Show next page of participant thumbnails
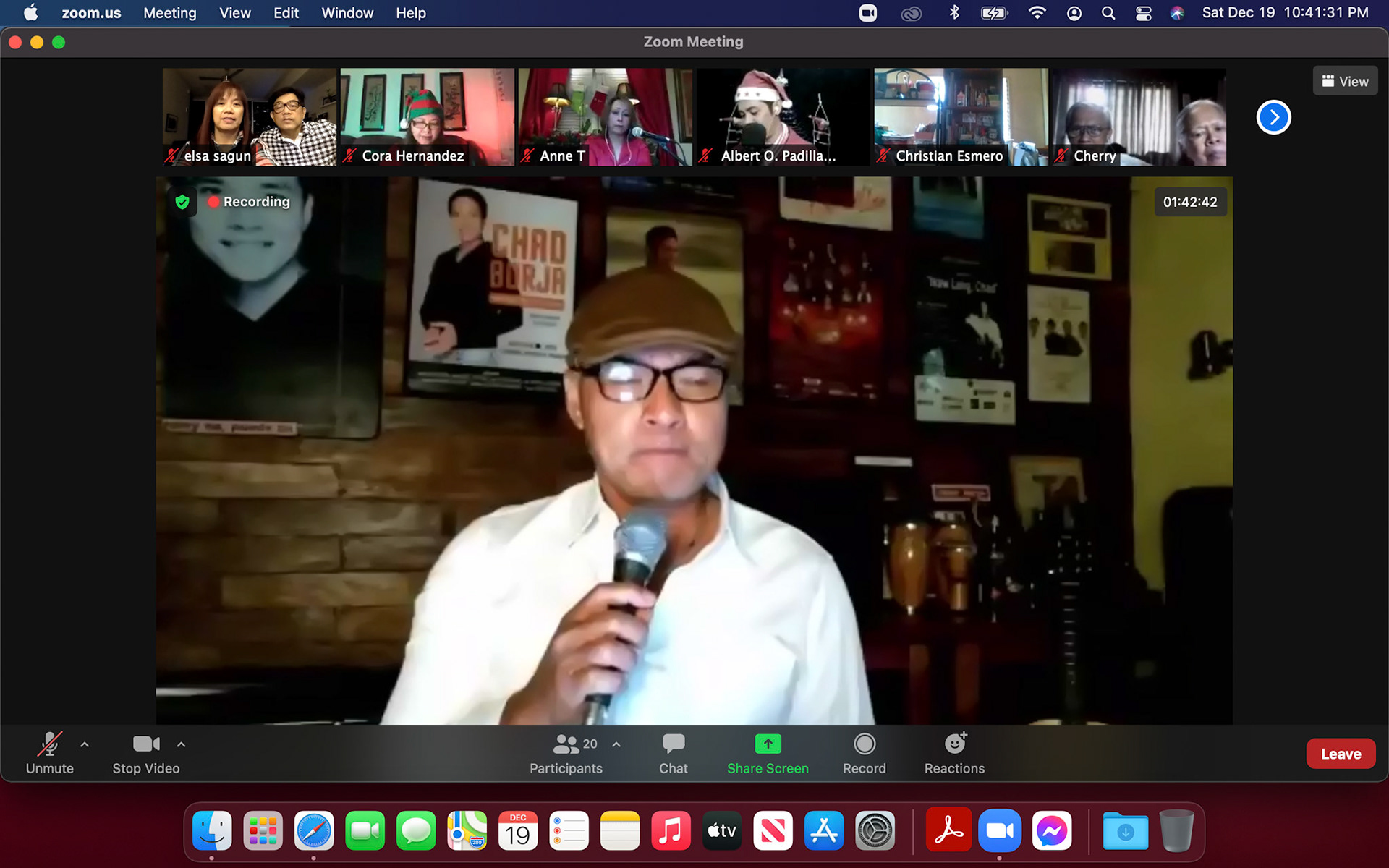This screenshot has height=868, width=1389. pyautogui.click(x=1273, y=117)
